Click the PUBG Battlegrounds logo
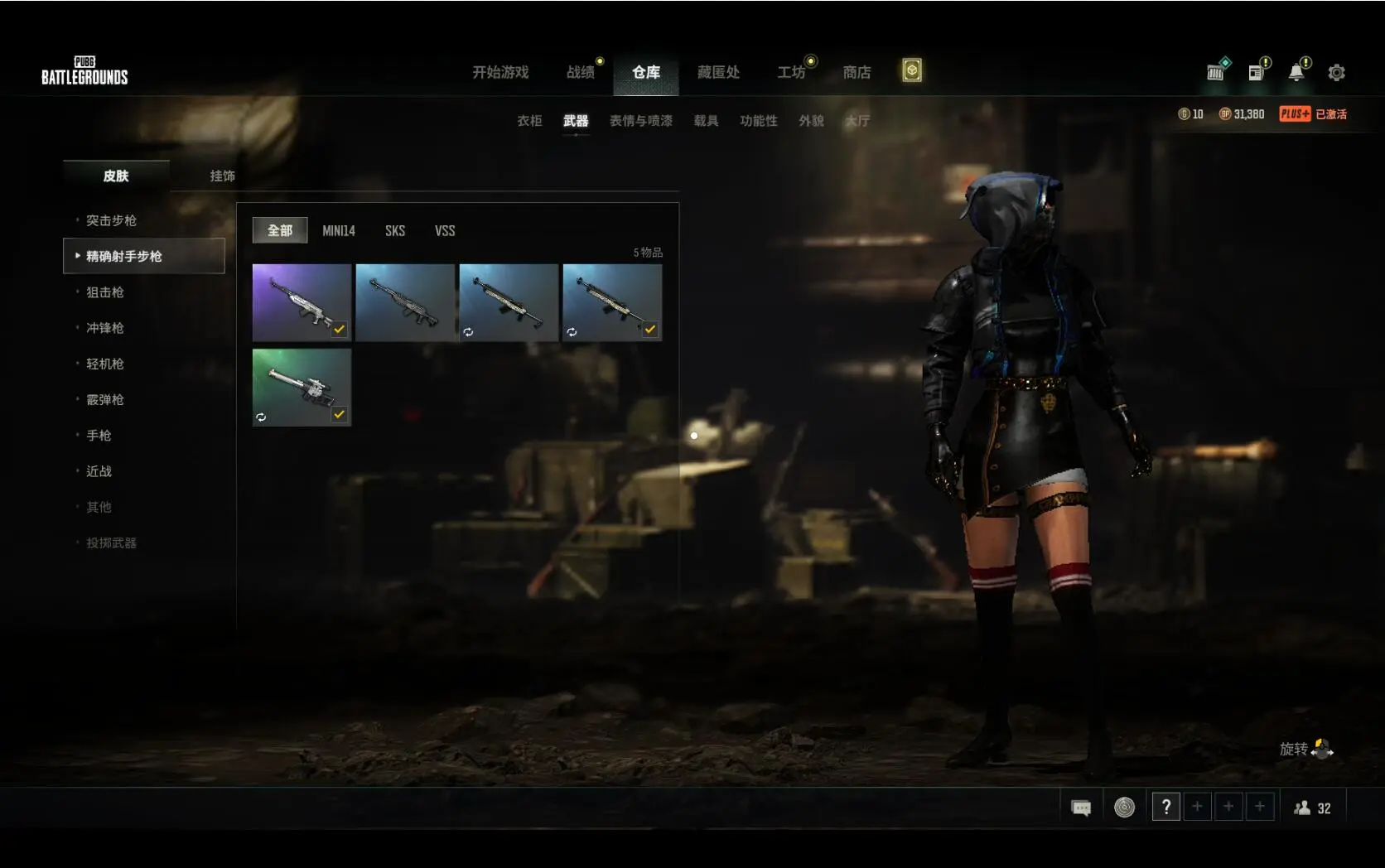The image size is (1385, 868). 84,71
